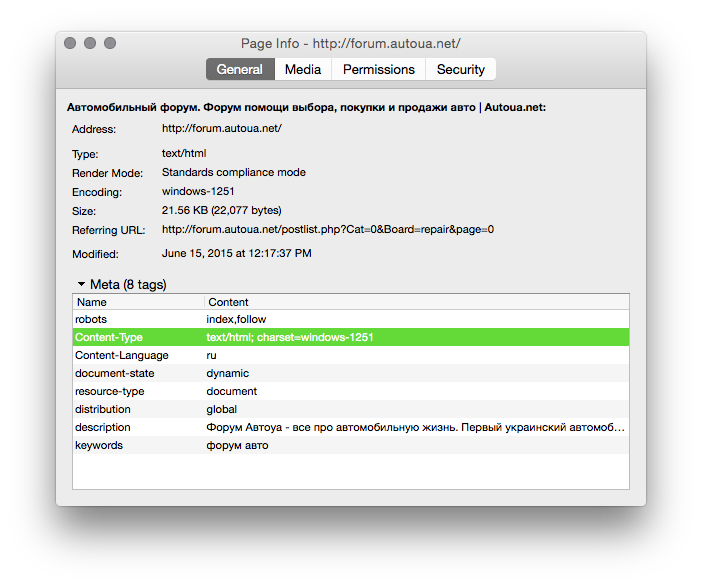This screenshot has height=586, width=702.
Task: Click the Name column header
Action: point(138,302)
